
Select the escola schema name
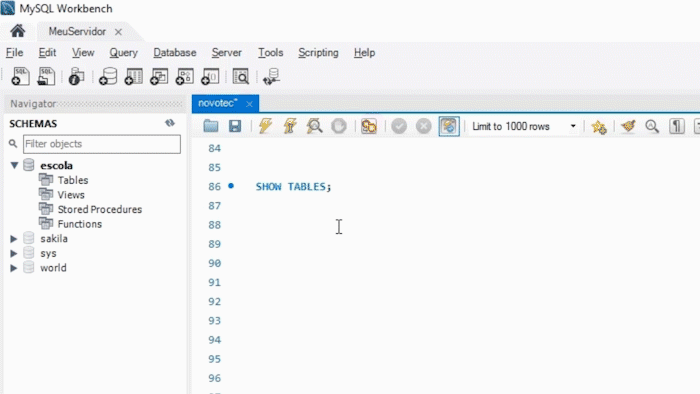click(56, 166)
